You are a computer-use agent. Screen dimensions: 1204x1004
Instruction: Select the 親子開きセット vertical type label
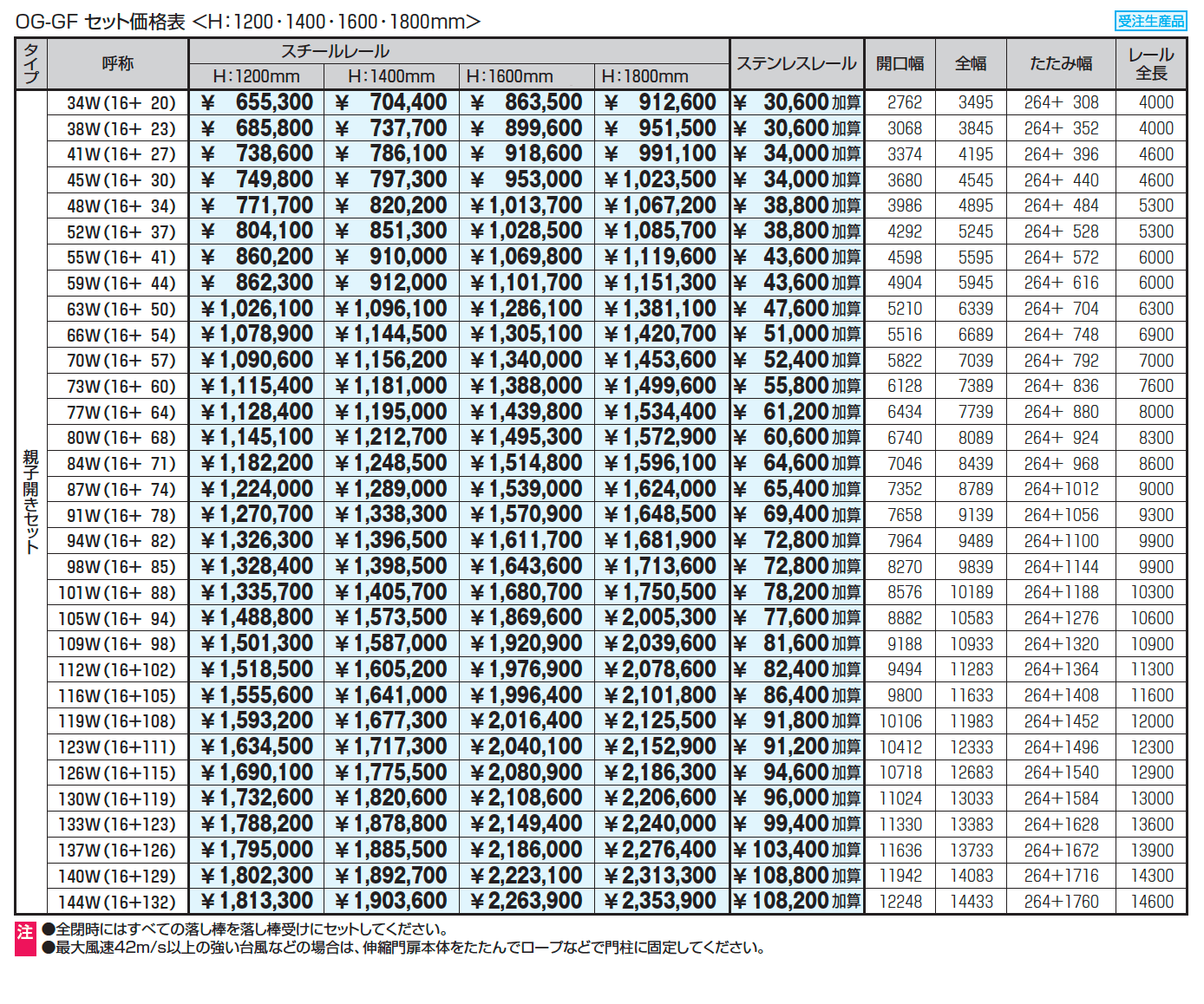[x=31, y=500]
